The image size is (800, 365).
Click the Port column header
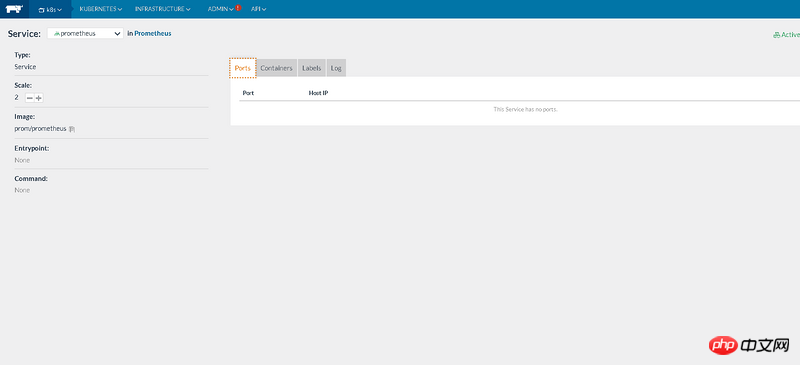(x=248, y=93)
